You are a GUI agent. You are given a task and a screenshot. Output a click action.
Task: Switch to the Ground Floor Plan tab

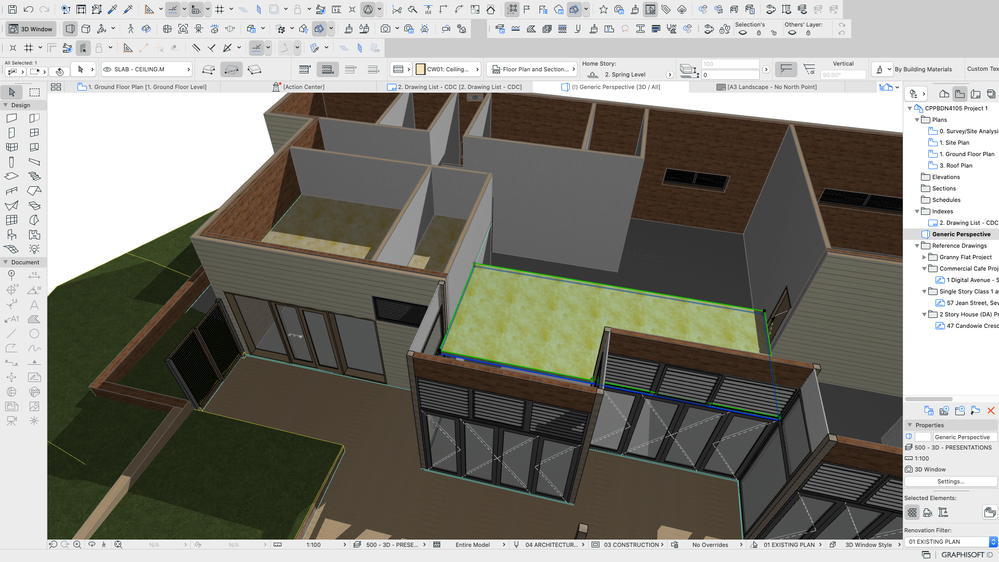click(145, 87)
